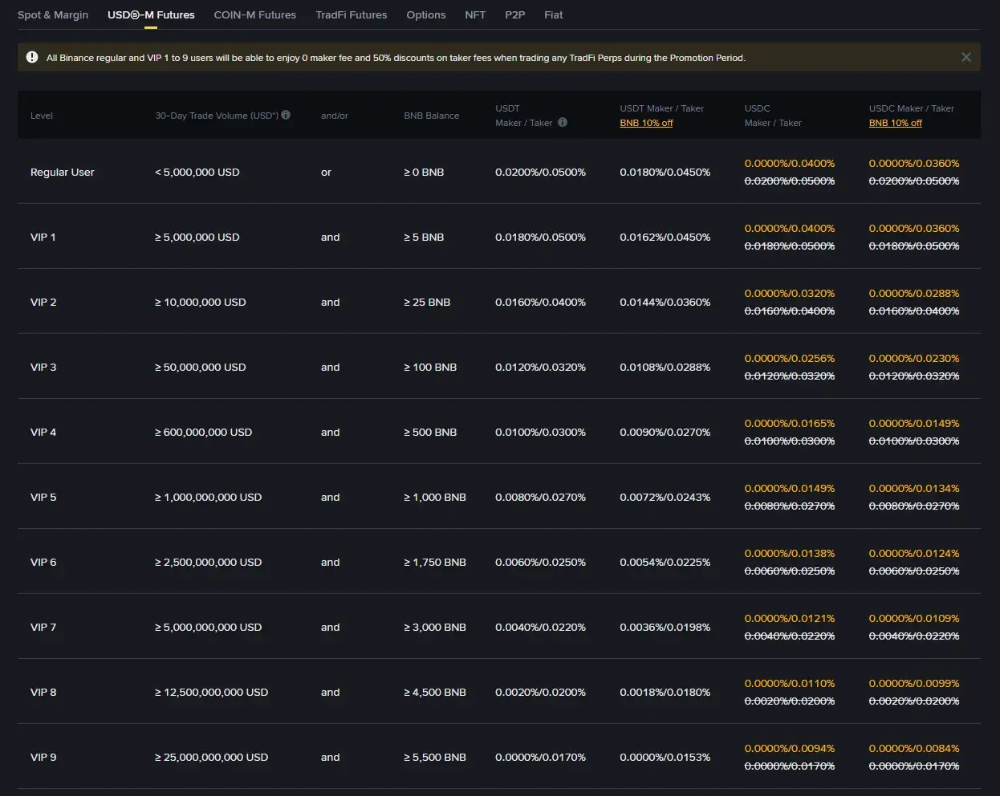Open the COIN-M Futures tab
This screenshot has height=796, width=1000.
[x=254, y=15]
